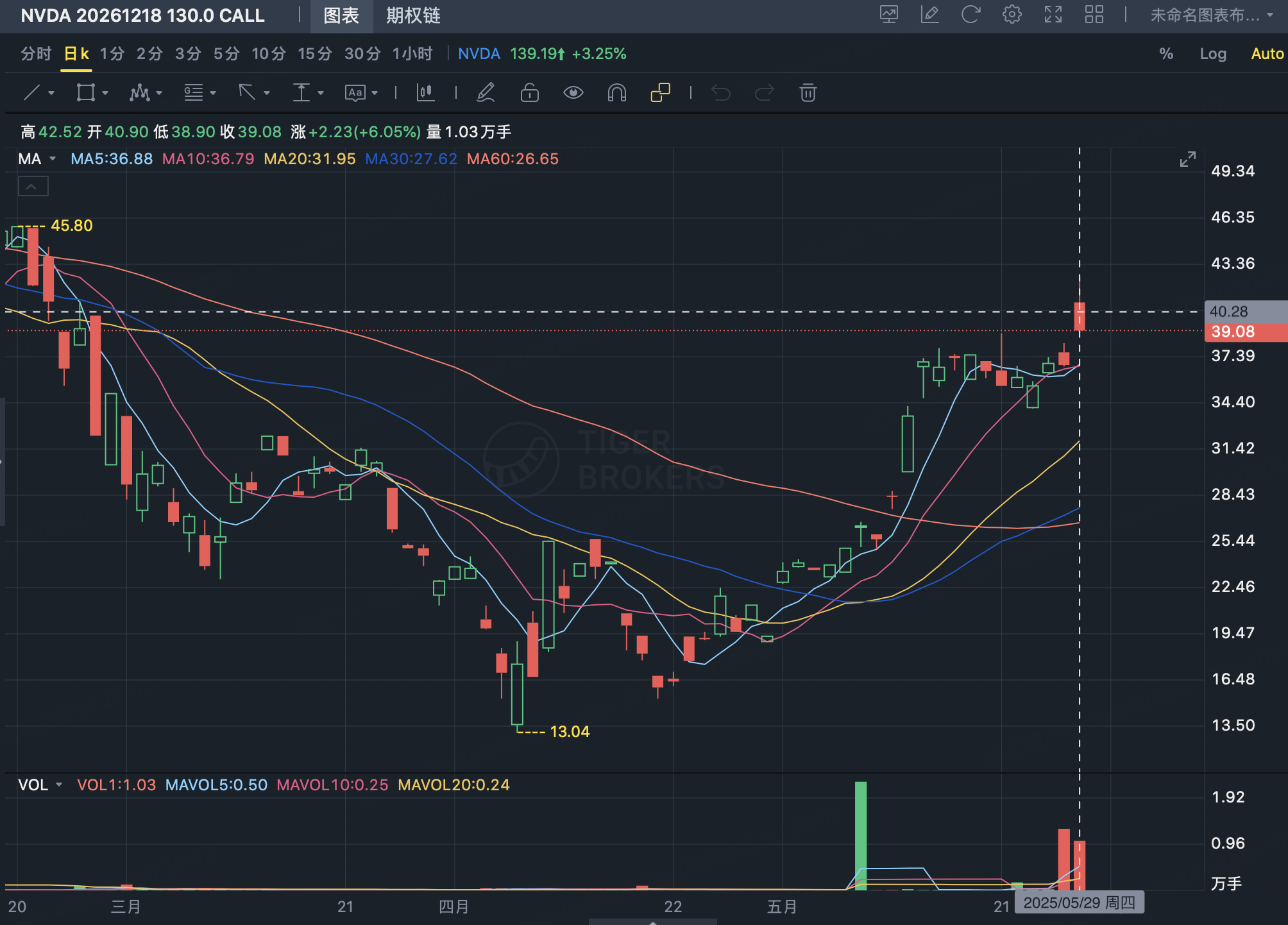The height and width of the screenshot is (925, 1288).
Task: Click the MA30:27.62 legend label
Action: tap(411, 158)
